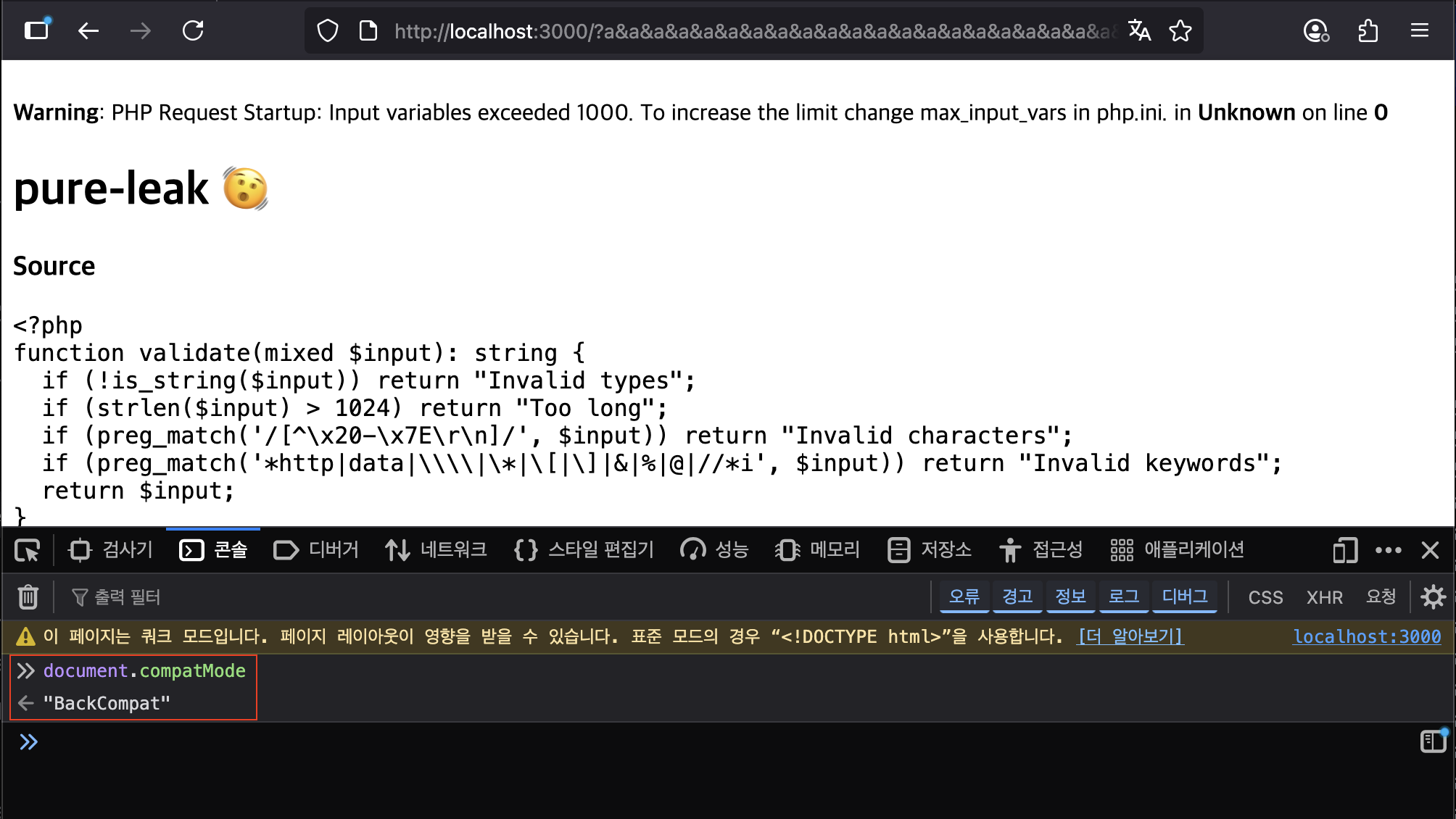Open the localhost:3000 source link

1367,637
